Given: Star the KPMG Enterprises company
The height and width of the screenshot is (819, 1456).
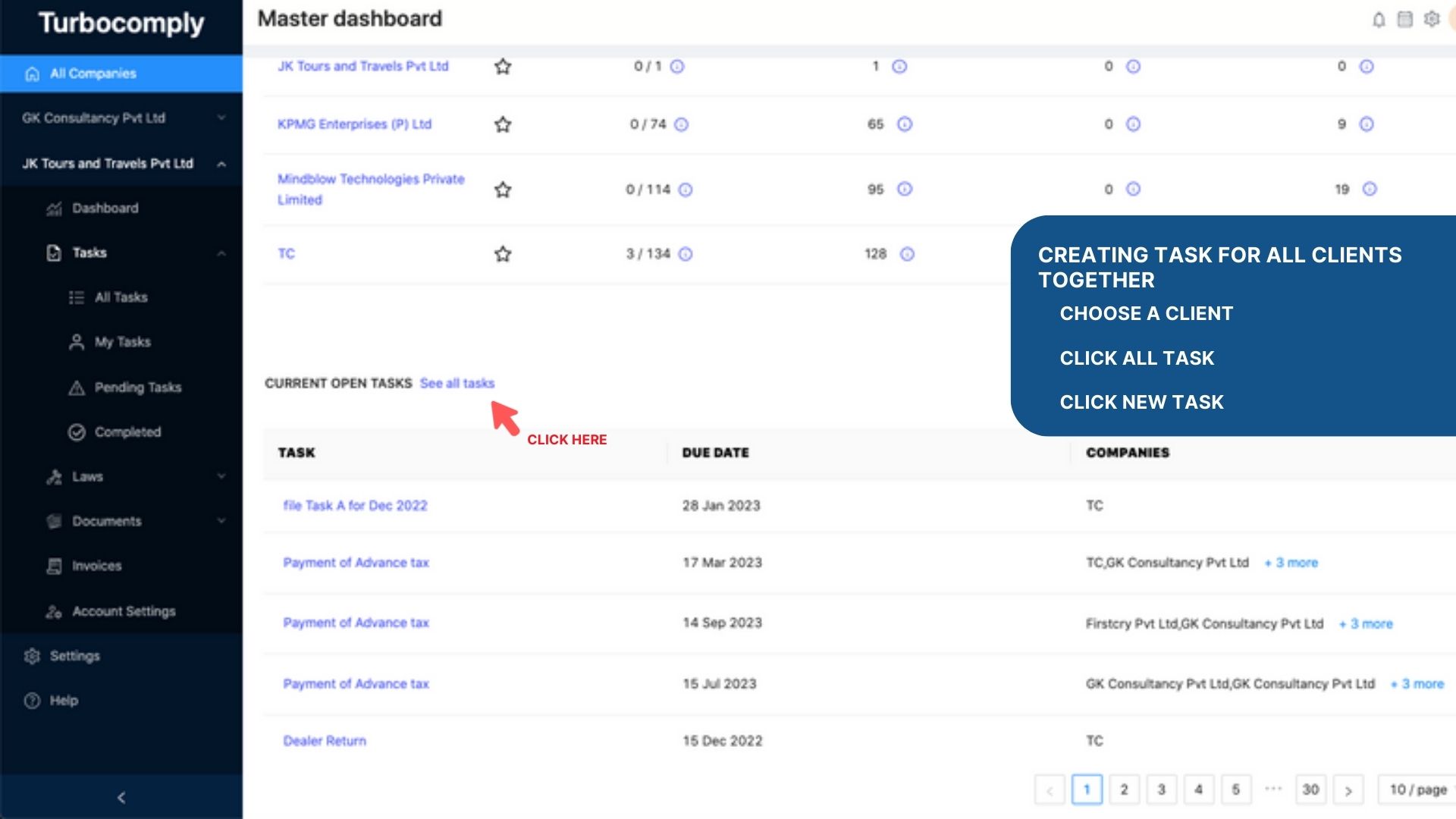Looking at the screenshot, I should coord(502,124).
